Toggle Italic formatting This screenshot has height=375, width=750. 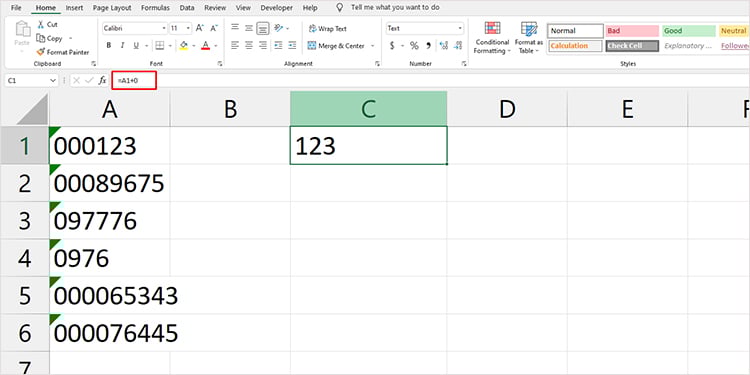[x=122, y=46]
